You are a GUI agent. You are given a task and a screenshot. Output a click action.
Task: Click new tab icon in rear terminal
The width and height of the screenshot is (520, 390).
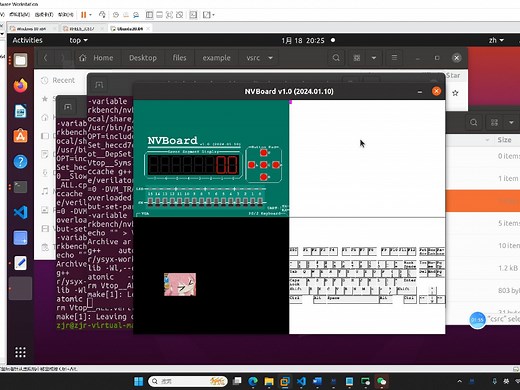[x=68, y=107]
